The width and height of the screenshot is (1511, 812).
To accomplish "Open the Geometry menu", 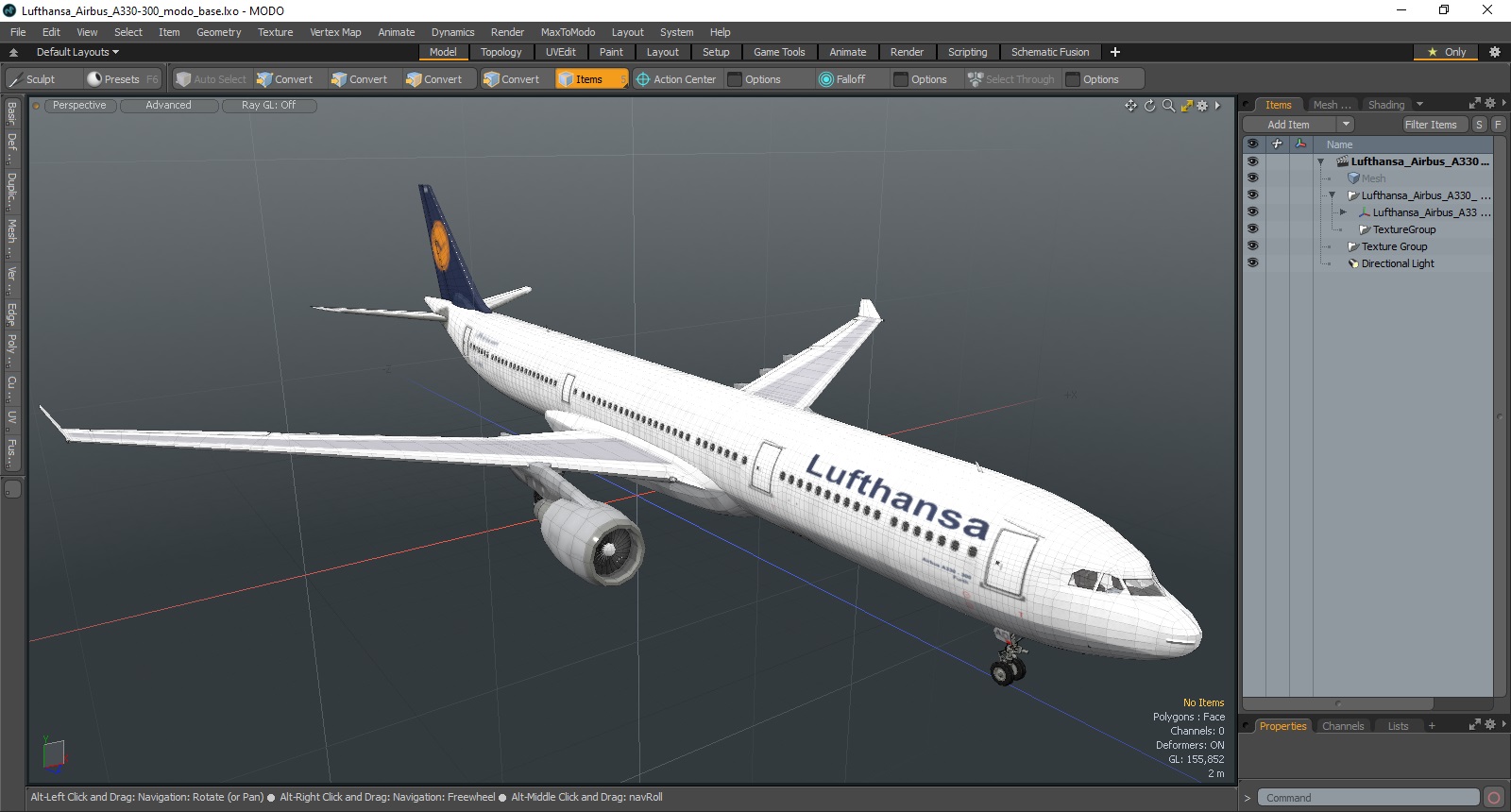I will tap(218, 32).
